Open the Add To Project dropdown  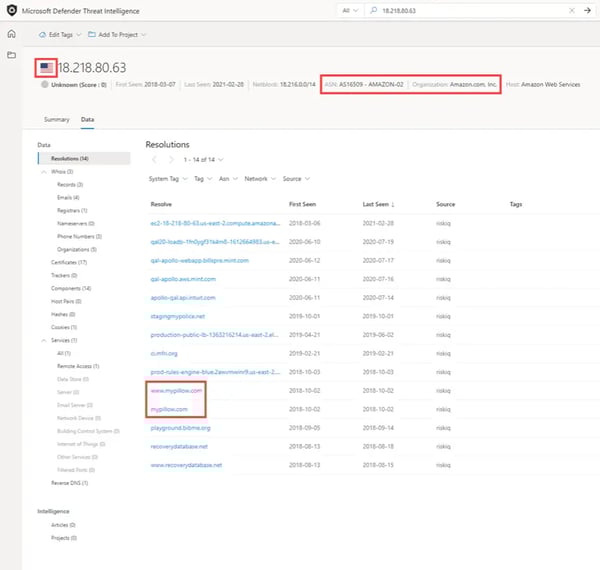[117, 34]
